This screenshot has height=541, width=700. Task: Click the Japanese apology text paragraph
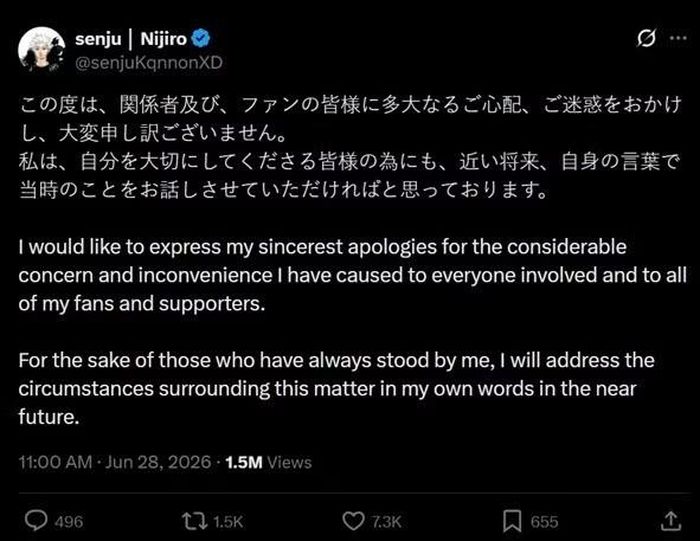click(x=350, y=147)
